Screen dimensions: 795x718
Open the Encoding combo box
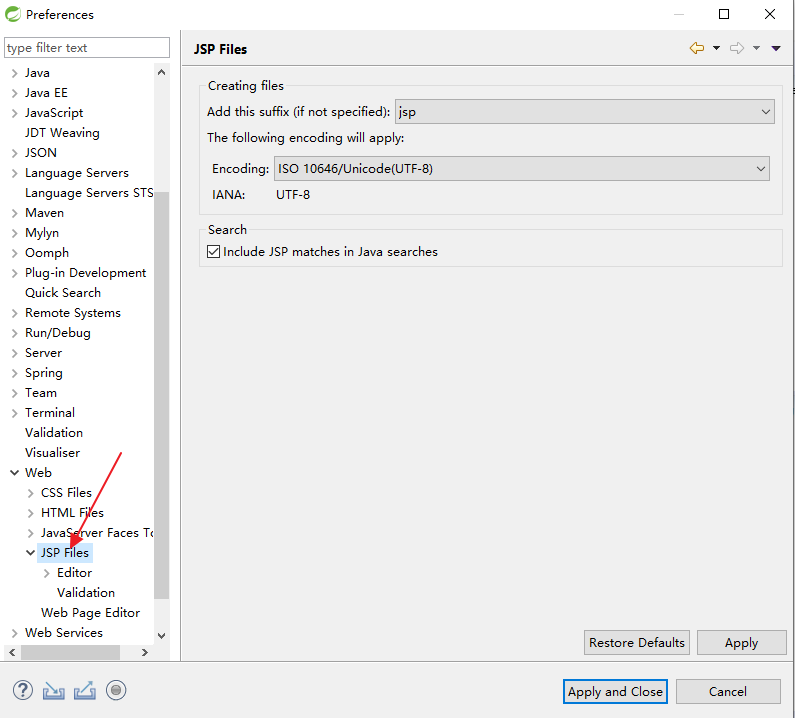521,169
